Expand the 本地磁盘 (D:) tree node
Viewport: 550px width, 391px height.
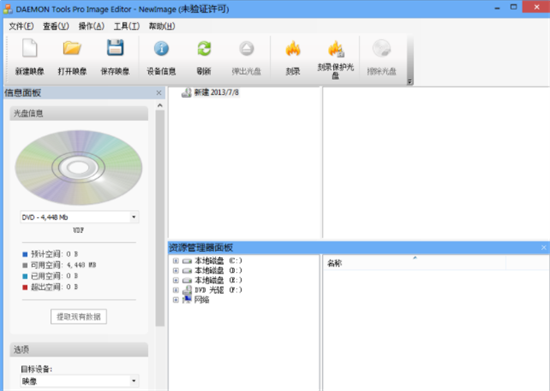click(x=176, y=271)
